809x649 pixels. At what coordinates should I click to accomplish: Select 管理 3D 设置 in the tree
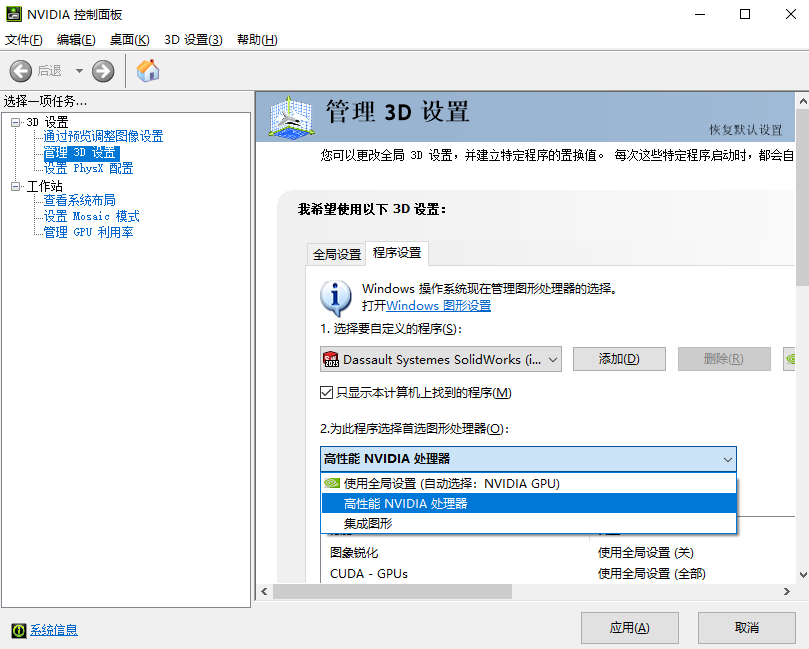click(x=81, y=153)
